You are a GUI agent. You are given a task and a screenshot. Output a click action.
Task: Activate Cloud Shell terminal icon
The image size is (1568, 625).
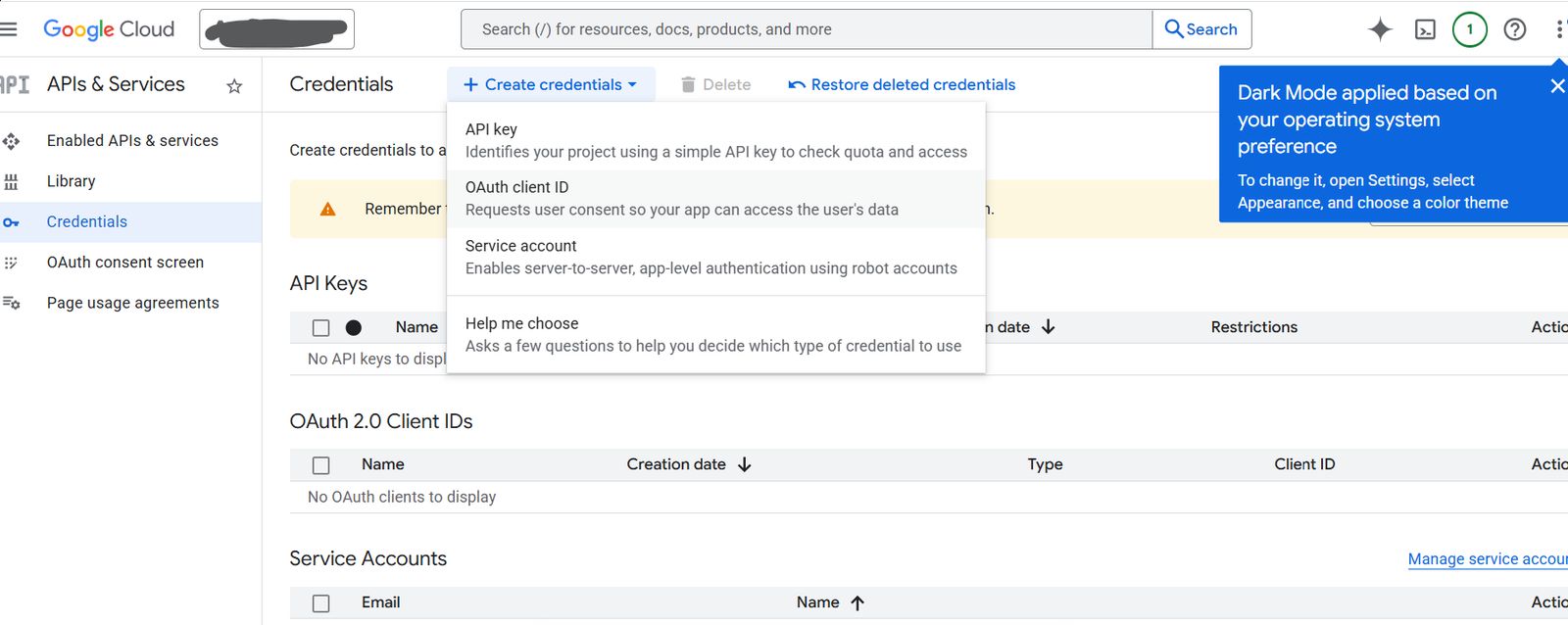coord(1425,29)
